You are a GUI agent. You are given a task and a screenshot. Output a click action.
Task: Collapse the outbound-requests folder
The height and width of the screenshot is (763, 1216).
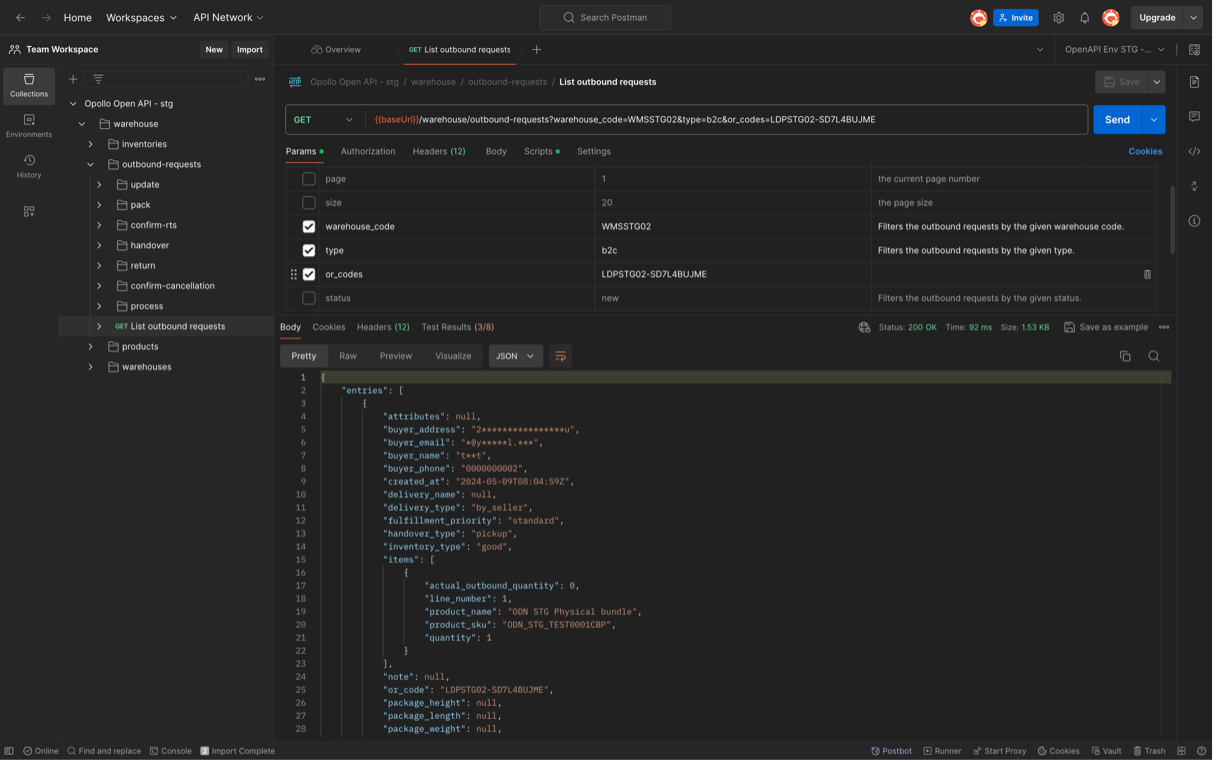pyautogui.click(x=91, y=165)
